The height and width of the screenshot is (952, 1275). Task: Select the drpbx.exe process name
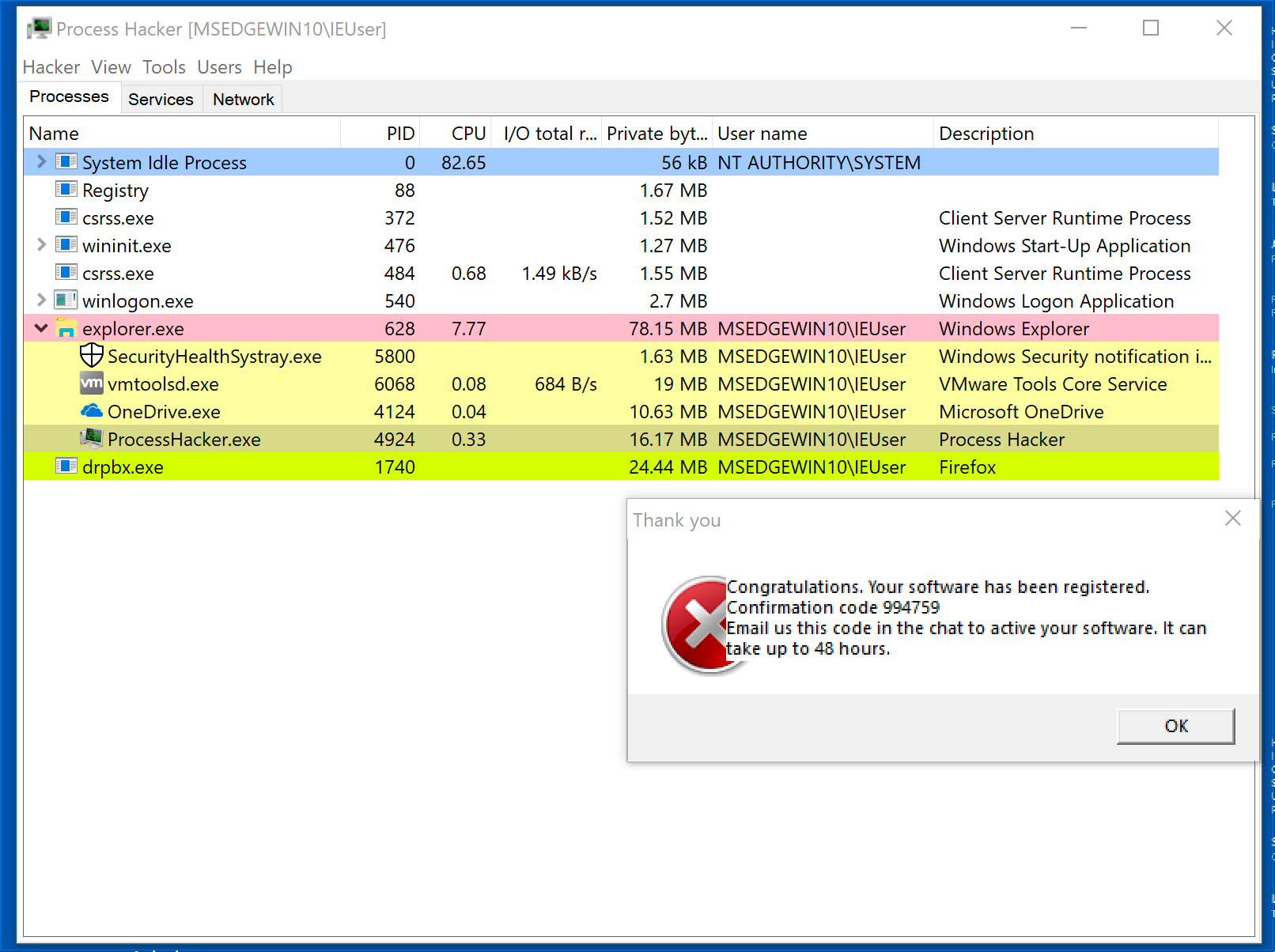click(x=123, y=467)
